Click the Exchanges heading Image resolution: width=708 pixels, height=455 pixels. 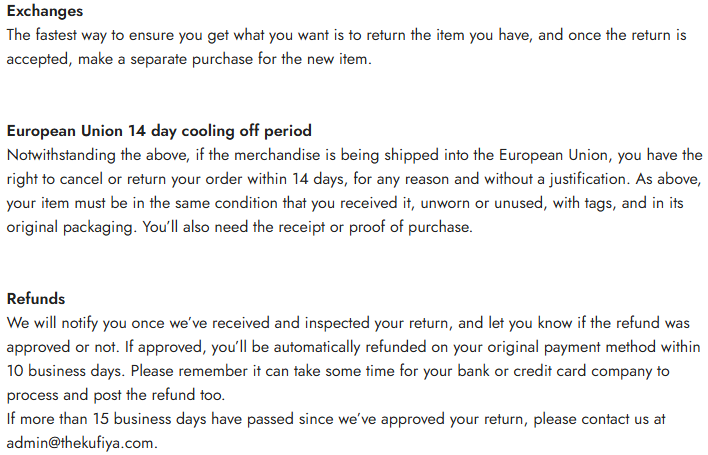tap(44, 12)
